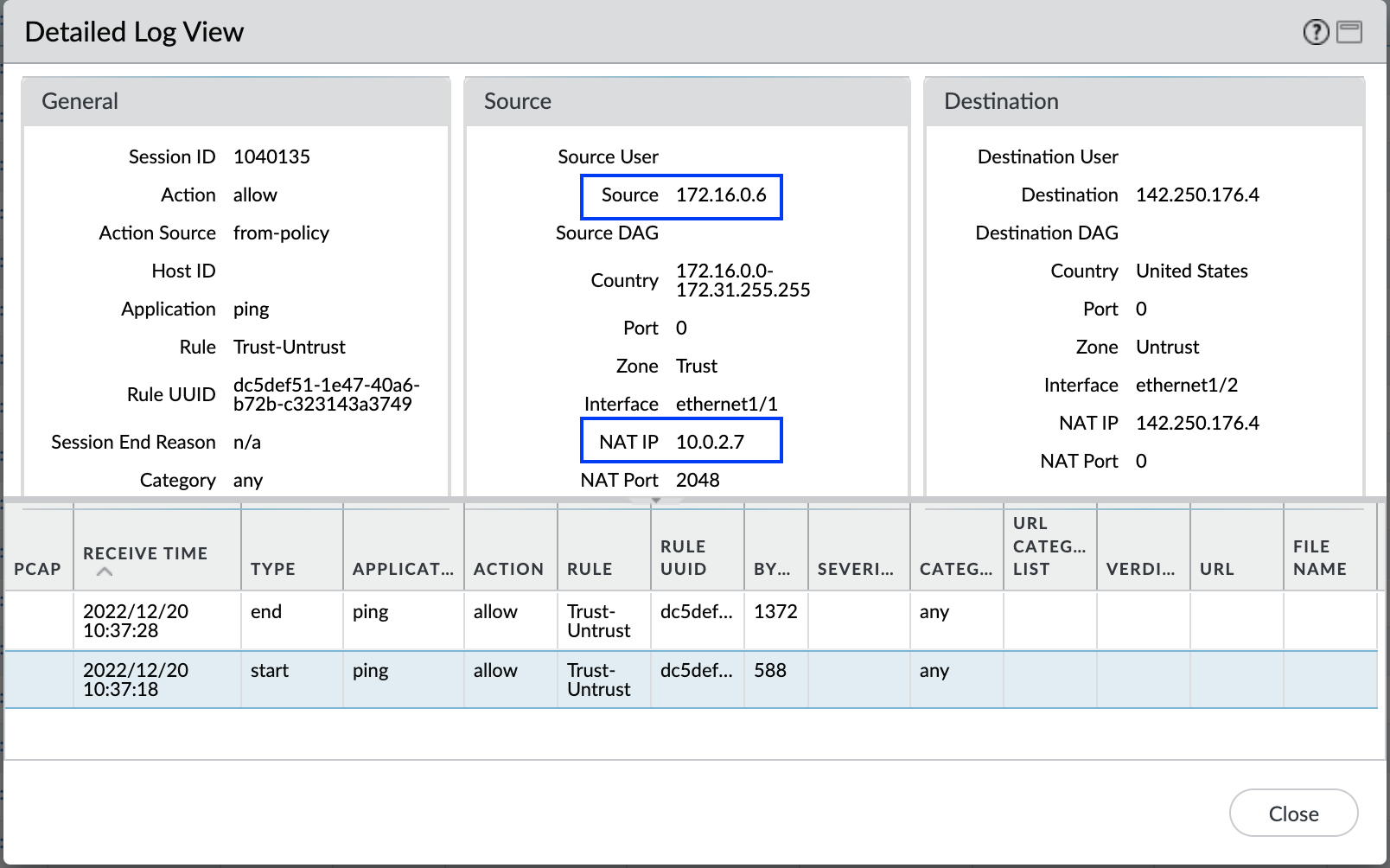Maximize the Detailed Log View window
1390x868 pixels.
click(1349, 33)
